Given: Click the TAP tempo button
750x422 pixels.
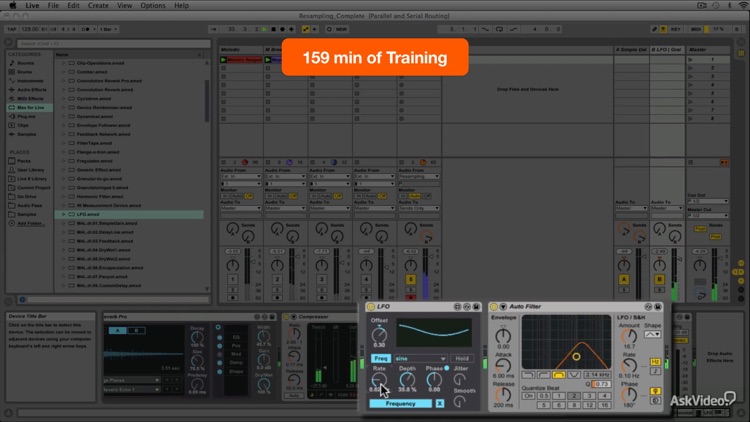Looking at the screenshot, I should [11, 29].
